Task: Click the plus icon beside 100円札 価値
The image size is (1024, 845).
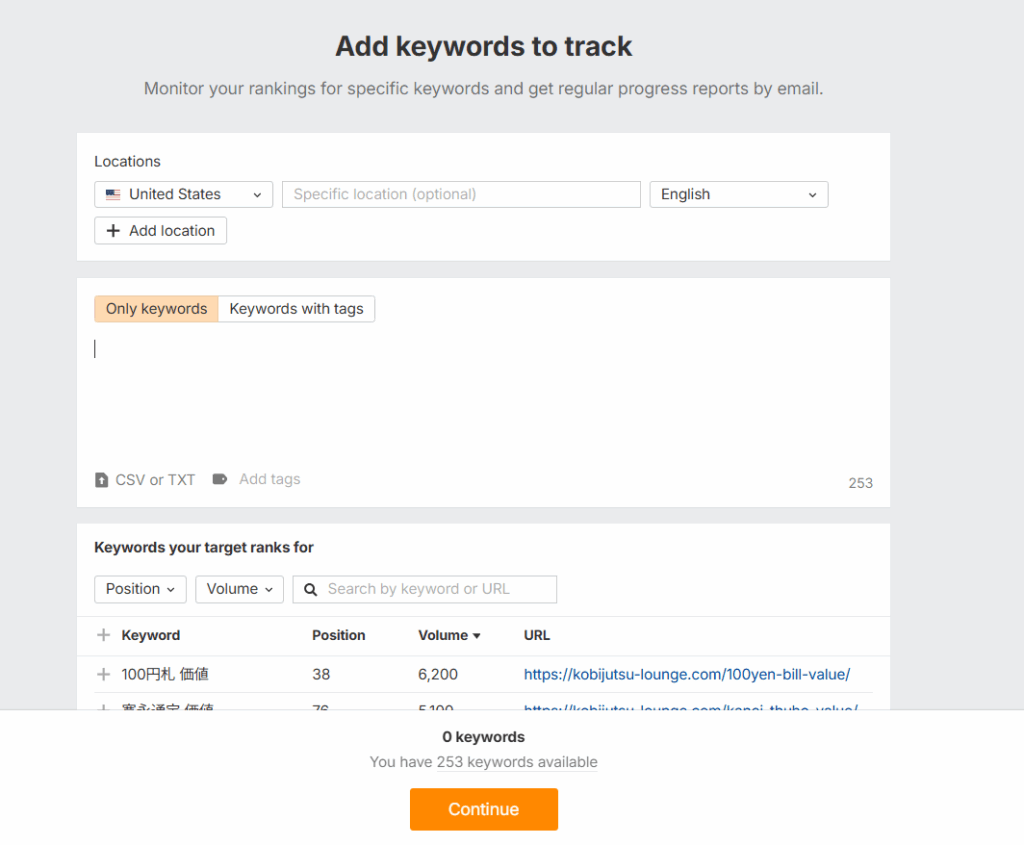Action: coord(103,675)
